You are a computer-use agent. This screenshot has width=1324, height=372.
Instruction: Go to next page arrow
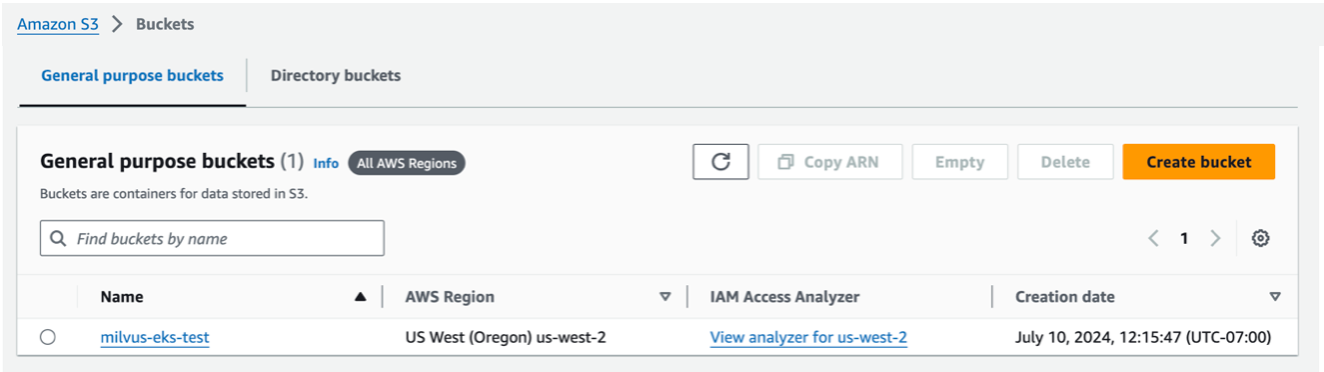point(1215,238)
